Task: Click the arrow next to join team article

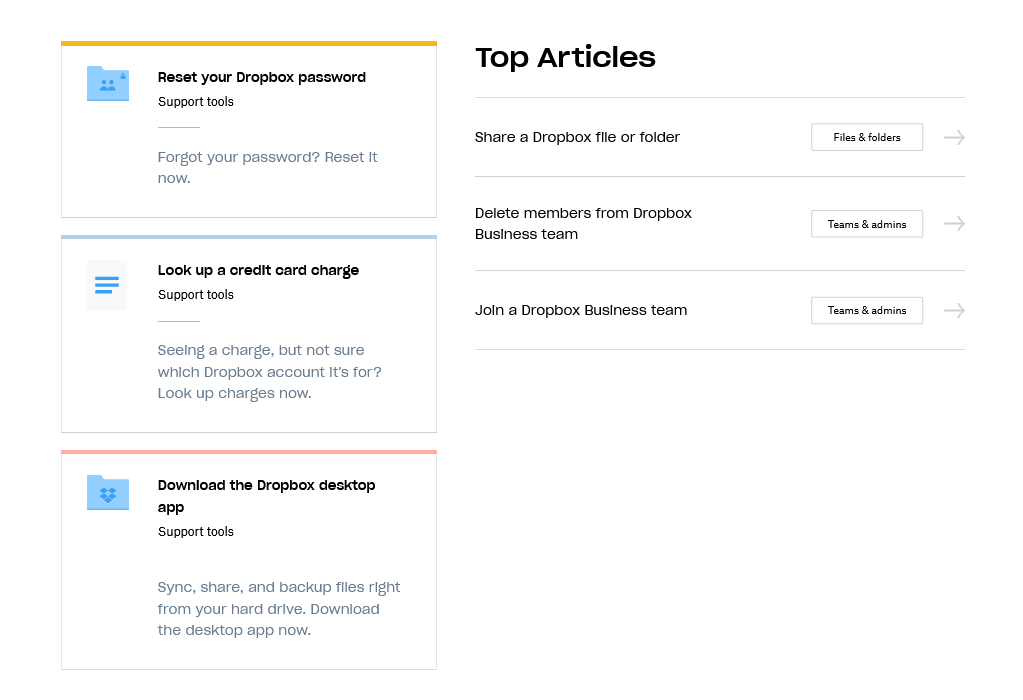Action: tap(953, 310)
